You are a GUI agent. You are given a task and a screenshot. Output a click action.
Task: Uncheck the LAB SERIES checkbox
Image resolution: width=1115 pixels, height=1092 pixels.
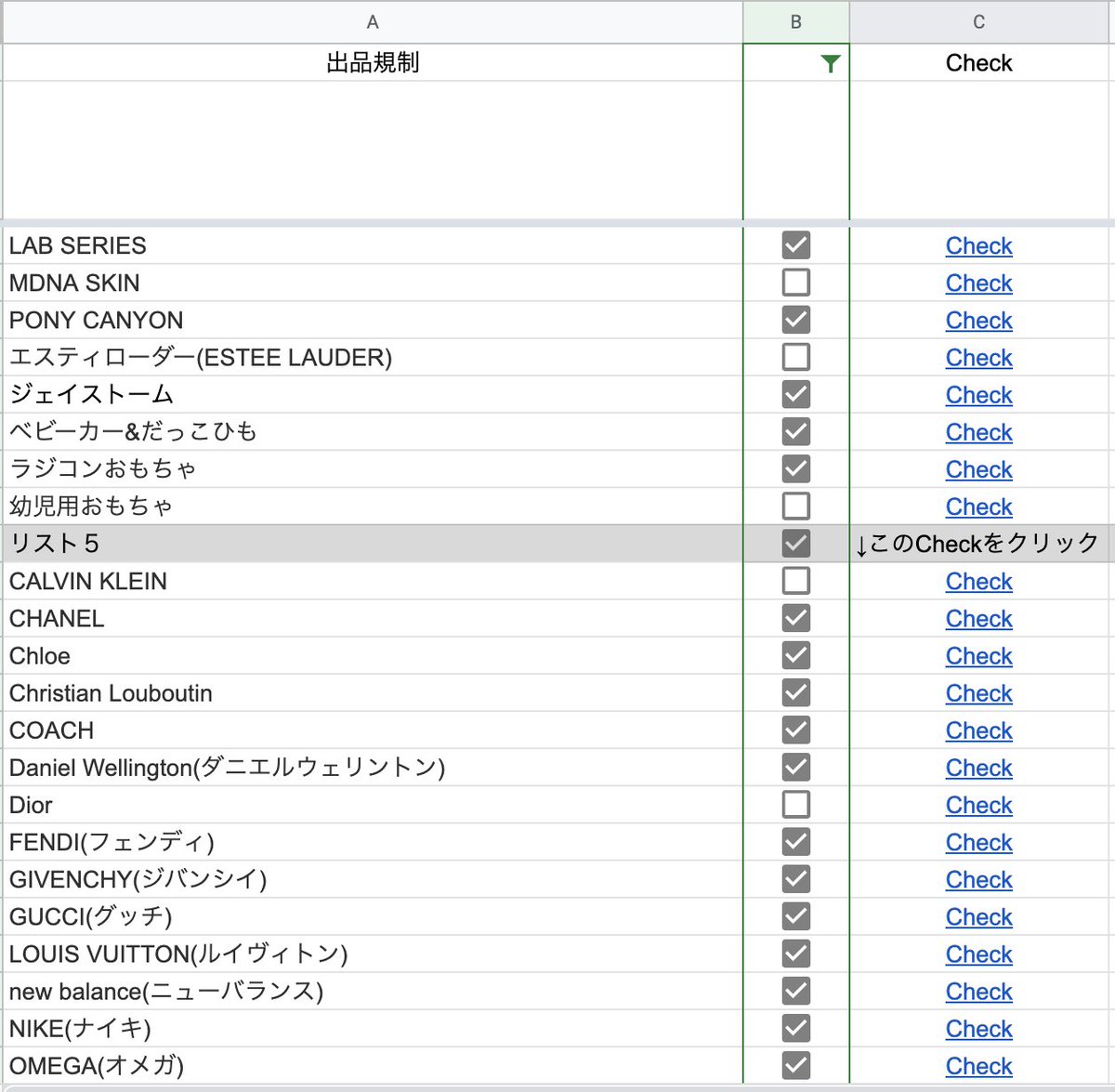coord(795,245)
